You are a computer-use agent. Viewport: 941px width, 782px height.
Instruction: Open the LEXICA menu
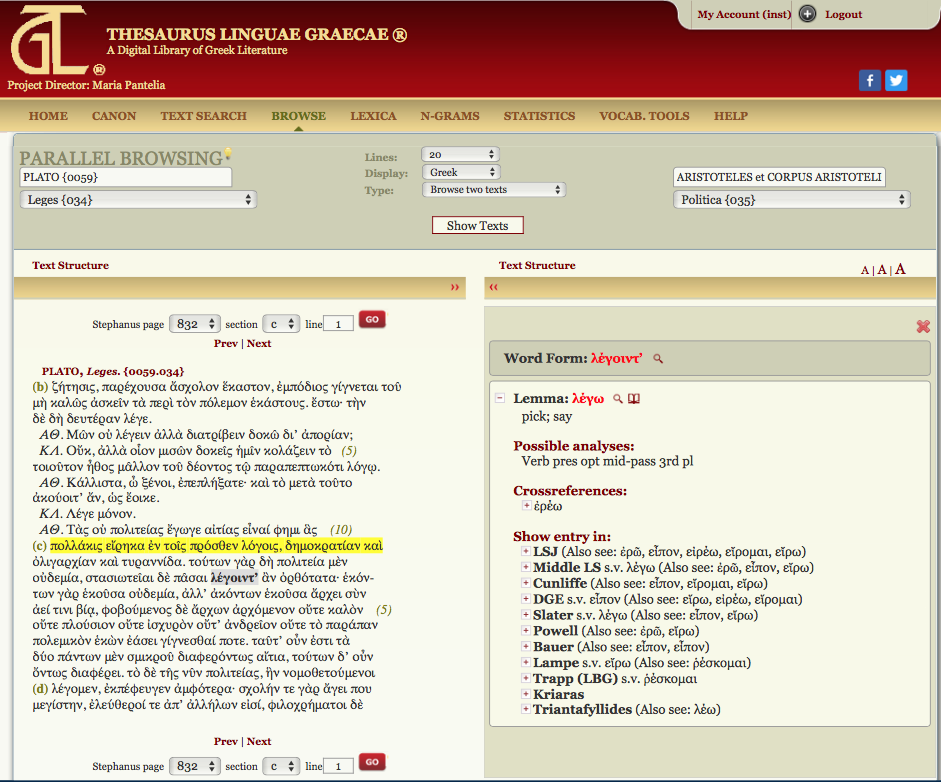pyautogui.click(x=373, y=116)
